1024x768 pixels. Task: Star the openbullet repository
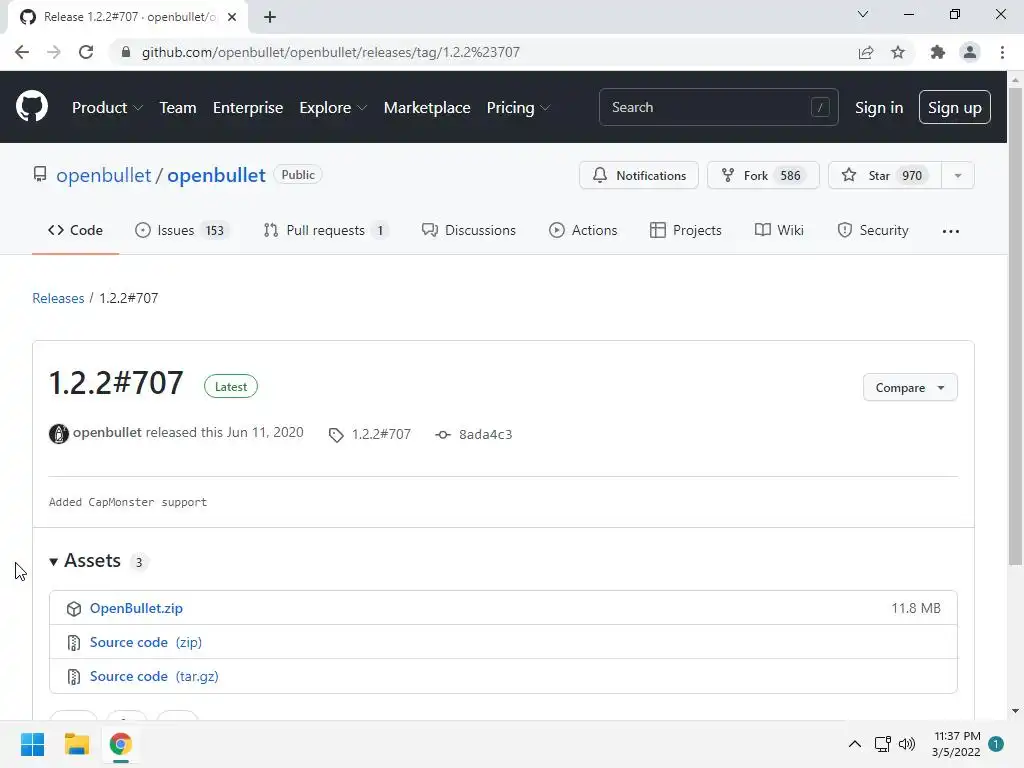click(884, 175)
